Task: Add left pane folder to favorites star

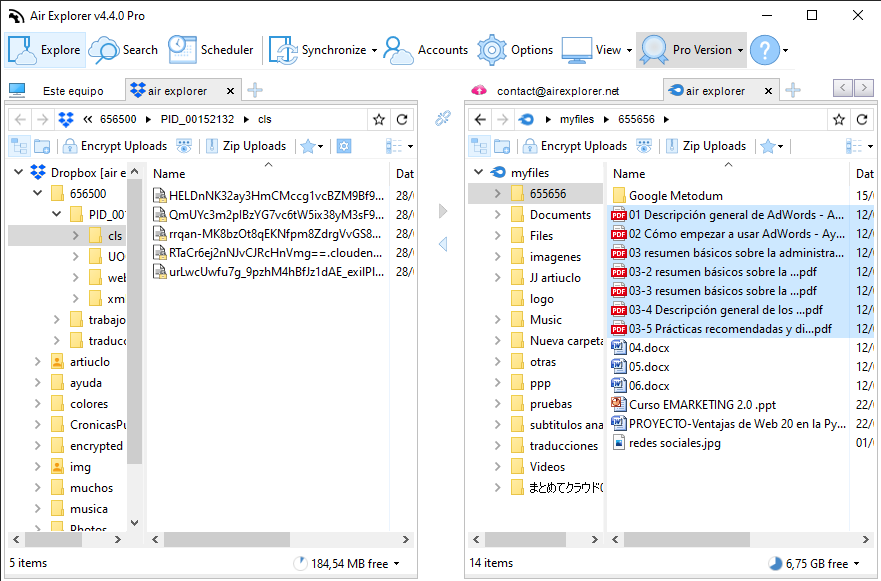Action: [x=379, y=119]
